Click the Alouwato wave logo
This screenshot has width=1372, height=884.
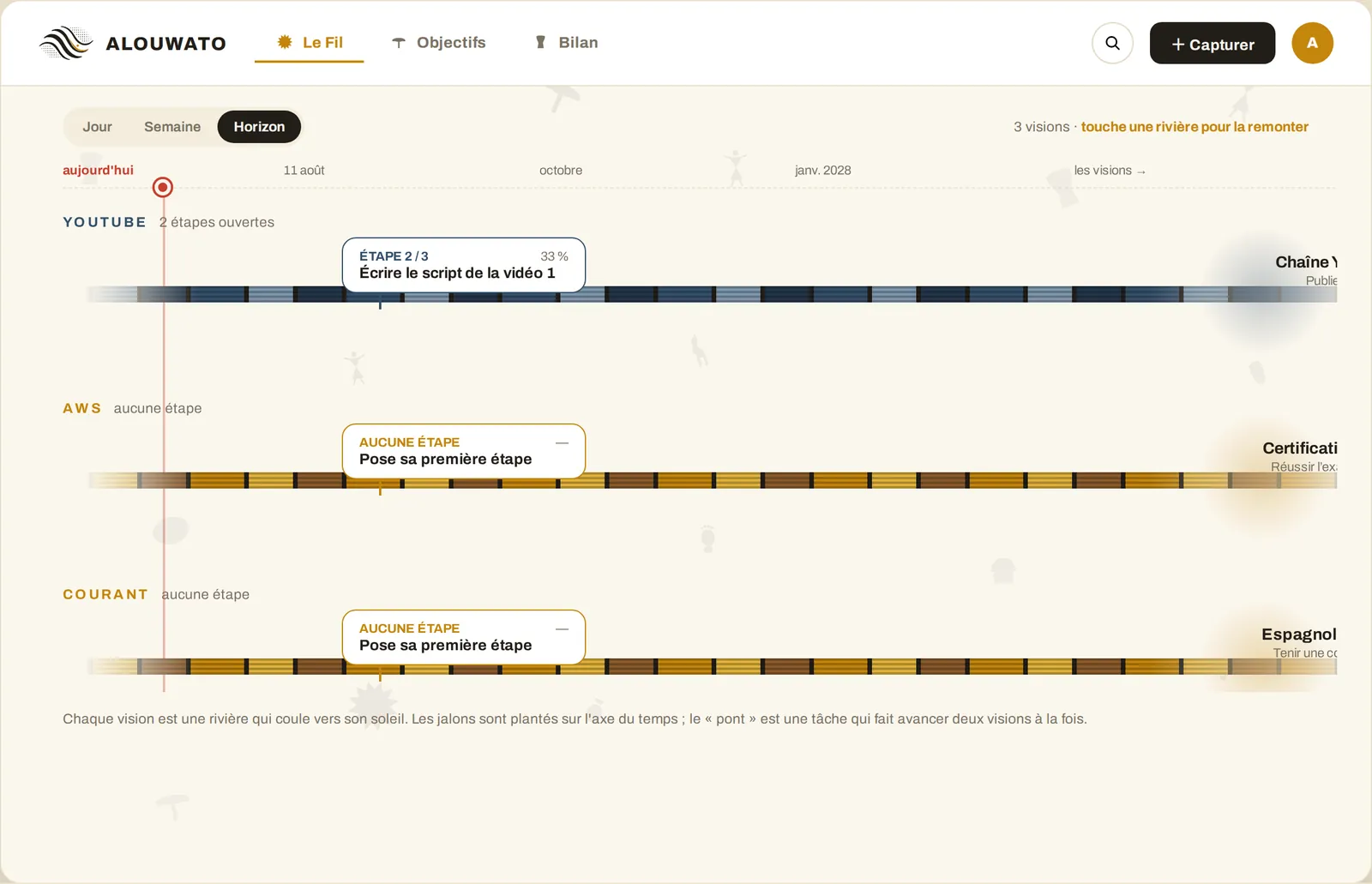point(66,43)
